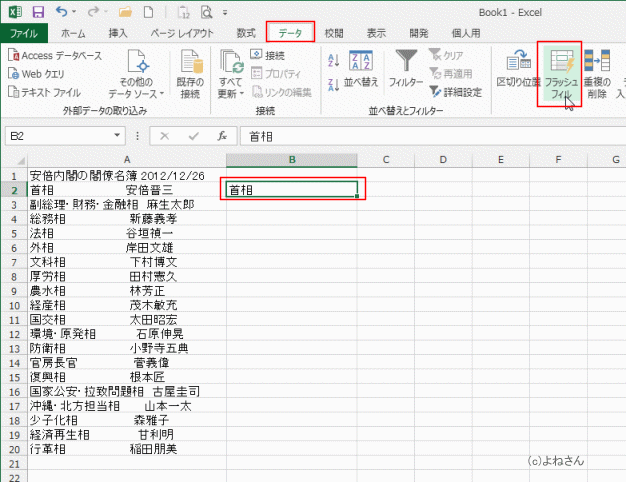Open 詳細設定 advanced filter

456,92
